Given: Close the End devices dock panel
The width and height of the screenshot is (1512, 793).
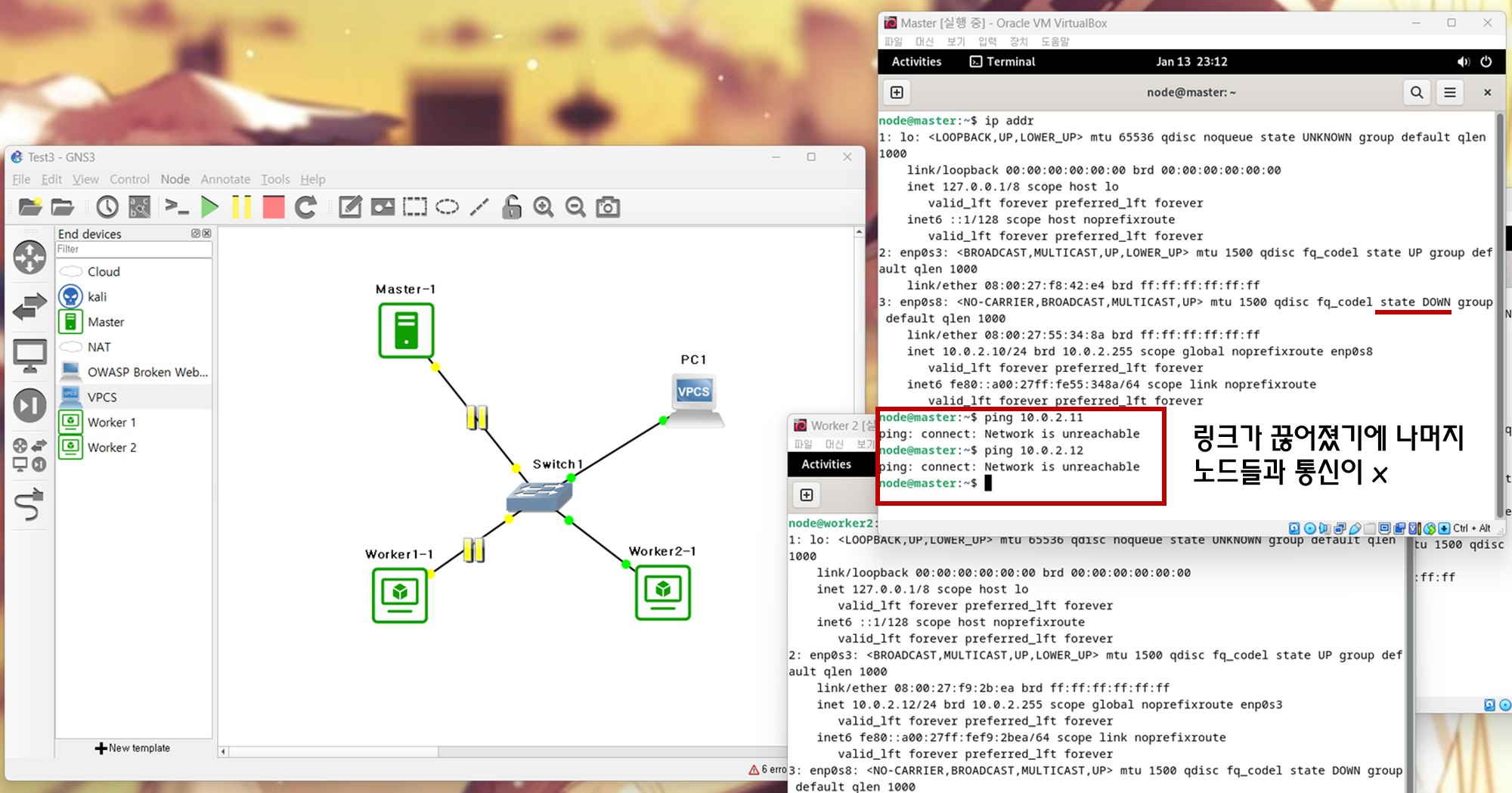Looking at the screenshot, I should click(207, 234).
